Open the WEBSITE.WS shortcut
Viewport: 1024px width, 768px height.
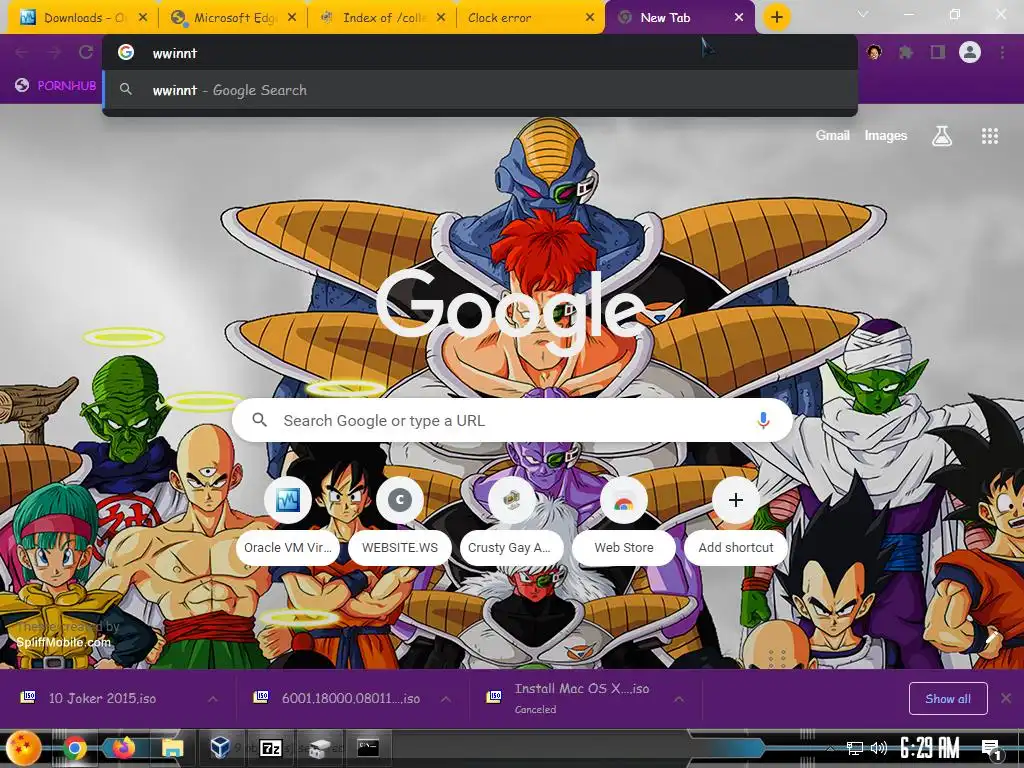point(400,519)
